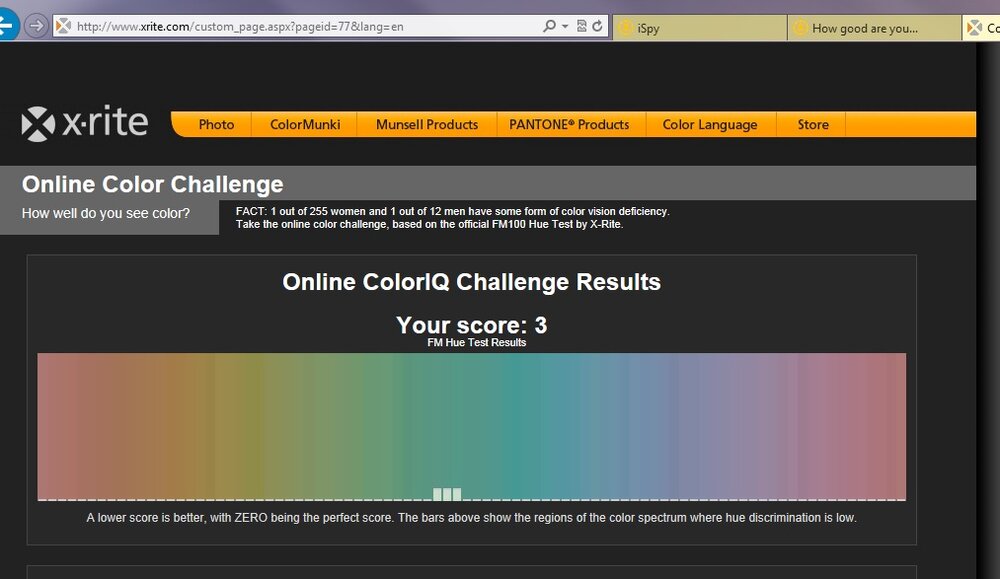Screen dimensions: 1000x579
Task: Open the Color Language menu item
Action: (710, 124)
